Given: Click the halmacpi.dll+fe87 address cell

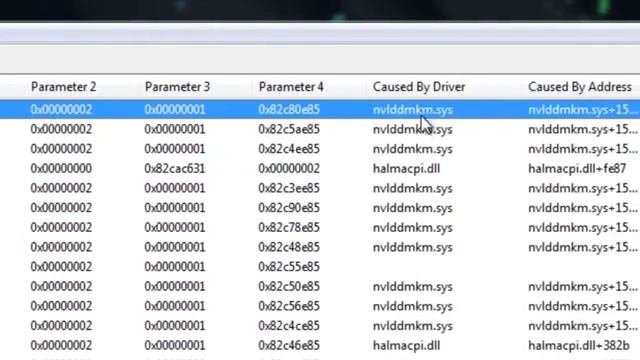Looking at the screenshot, I should pyautogui.click(x=577, y=169).
